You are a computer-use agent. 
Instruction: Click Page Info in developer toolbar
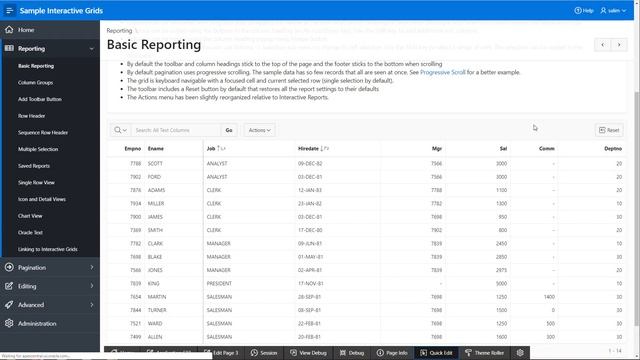pos(392,353)
